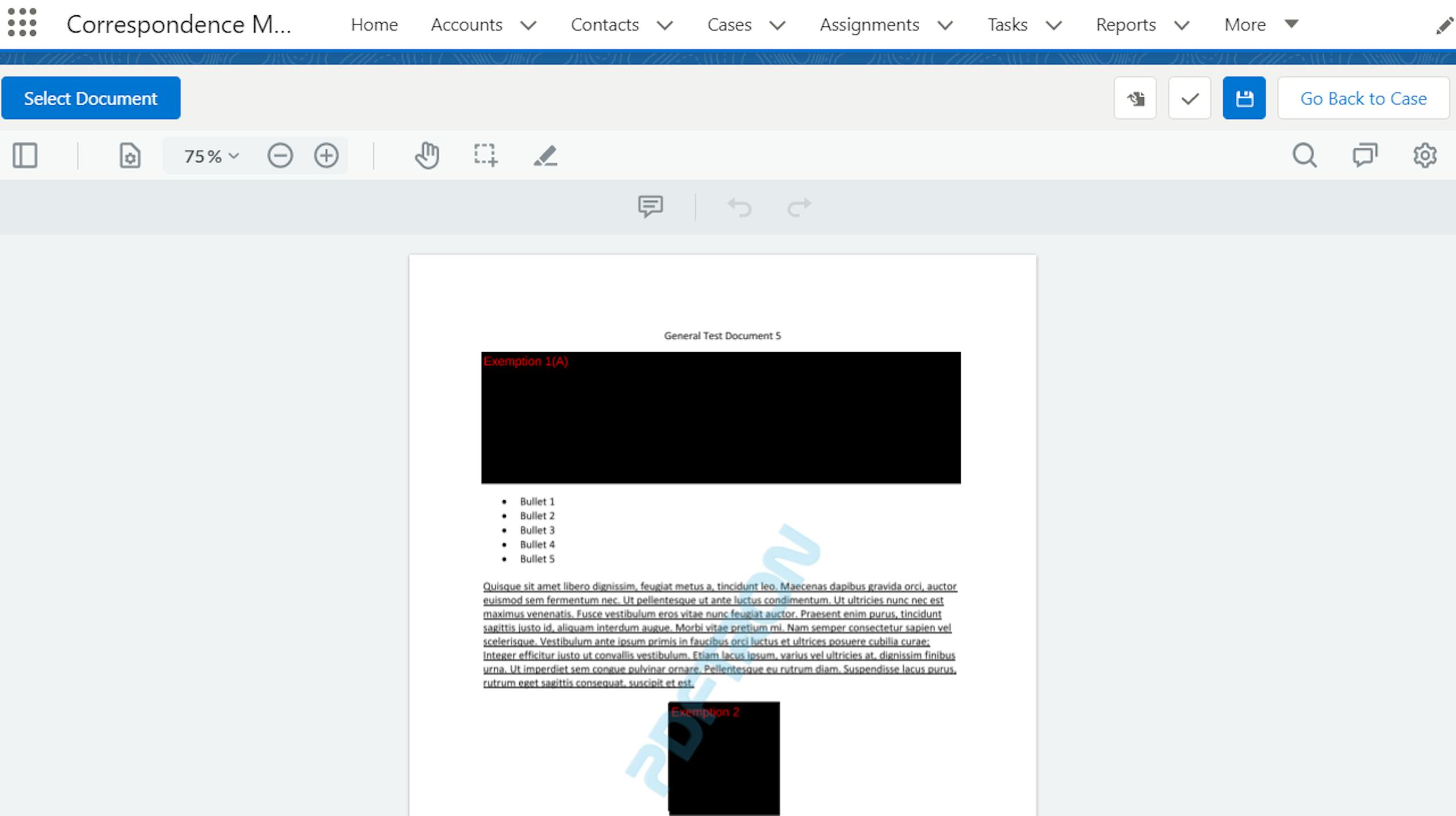Toggle the left sidebar panel
1456x816 pixels.
[25, 155]
